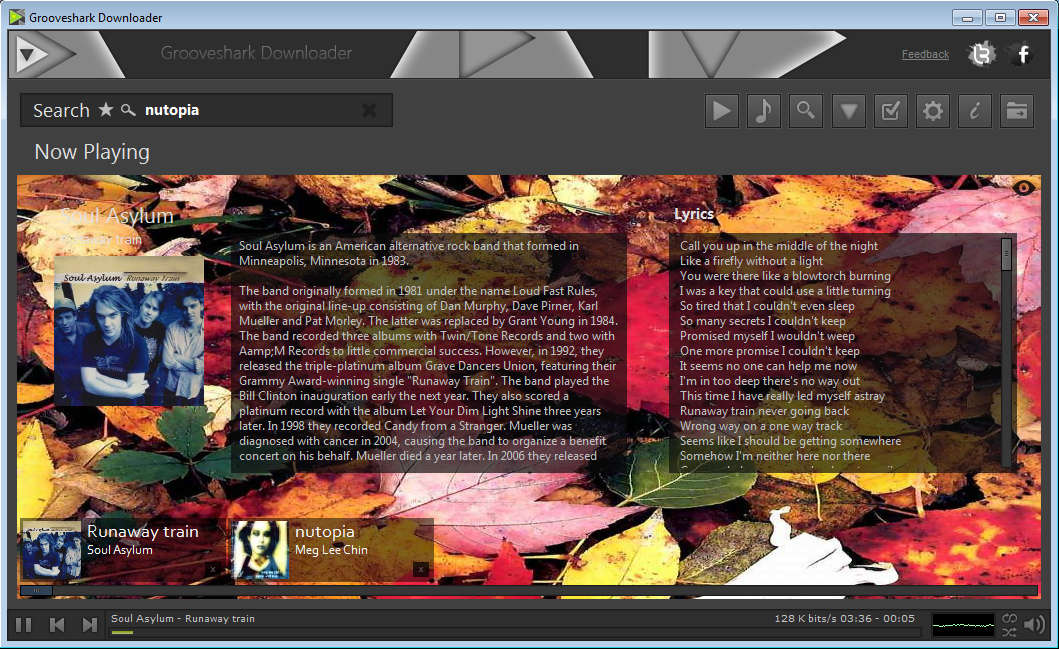The image size is (1059, 649).
Task: Click the large Soul Asylum album cover
Action: pos(129,331)
